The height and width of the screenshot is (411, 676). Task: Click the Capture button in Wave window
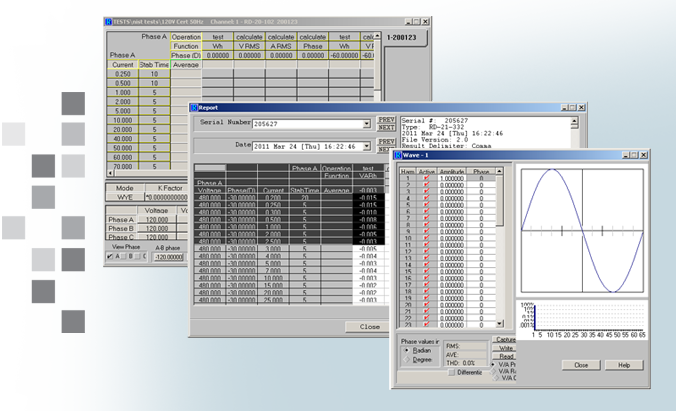point(504,340)
